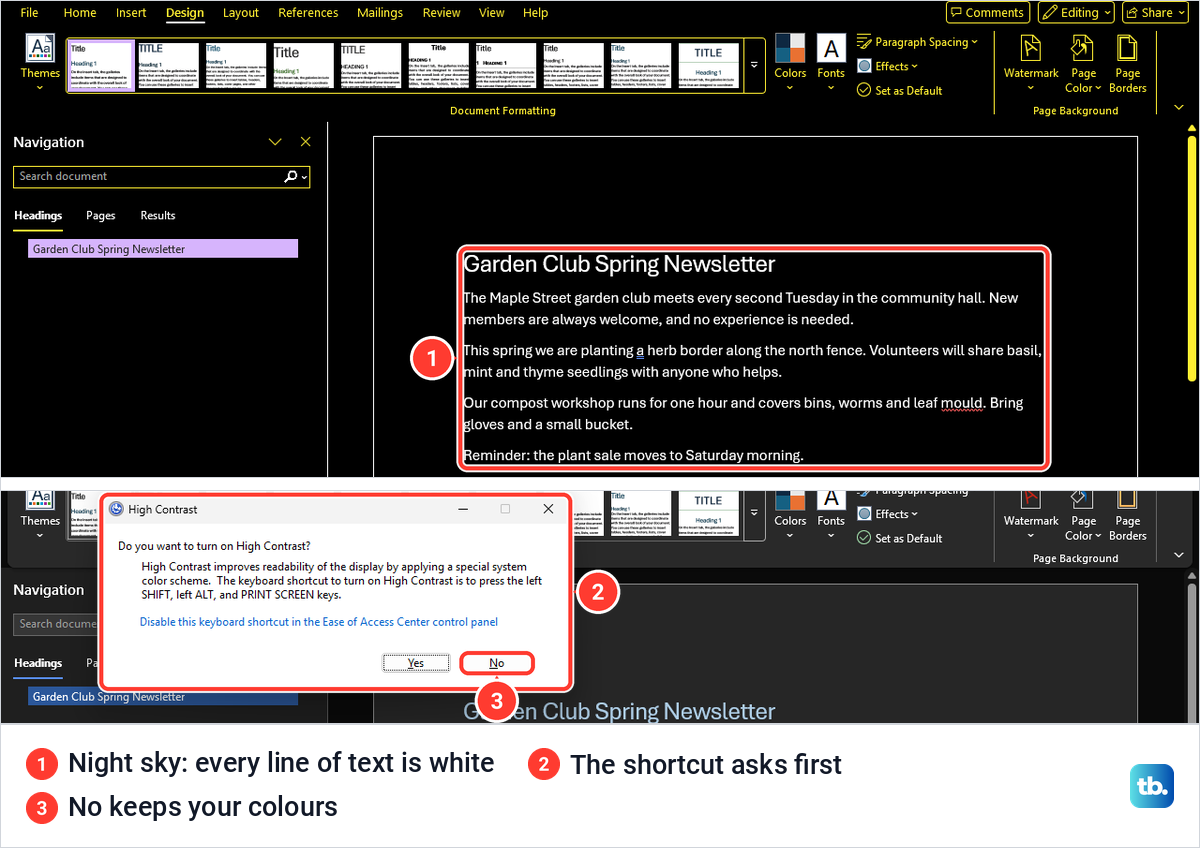The width and height of the screenshot is (1200, 848).
Task: Open the File menu
Action: 30,13
